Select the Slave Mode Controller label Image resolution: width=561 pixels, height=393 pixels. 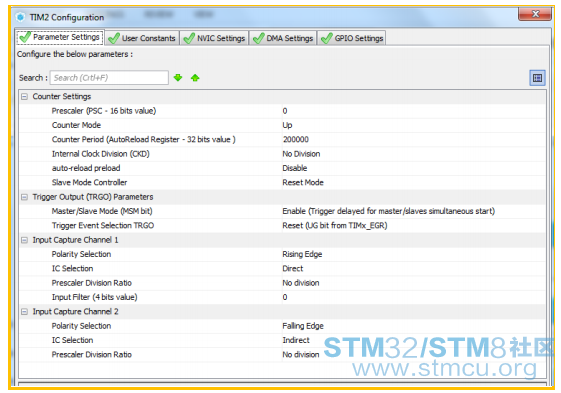[x=89, y=183]
